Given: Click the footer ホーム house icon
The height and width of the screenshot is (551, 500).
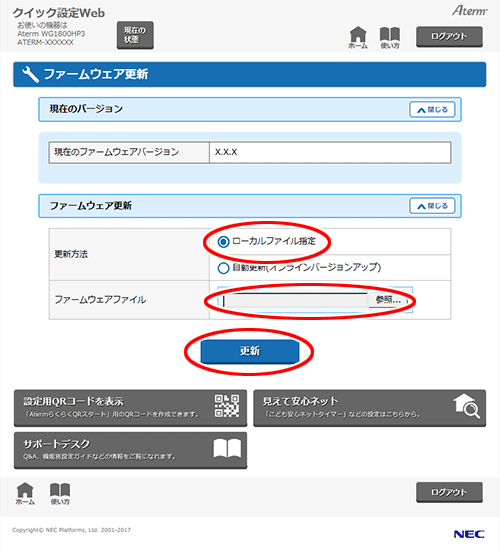Looking at the screenshot, I should pos(25,493).
